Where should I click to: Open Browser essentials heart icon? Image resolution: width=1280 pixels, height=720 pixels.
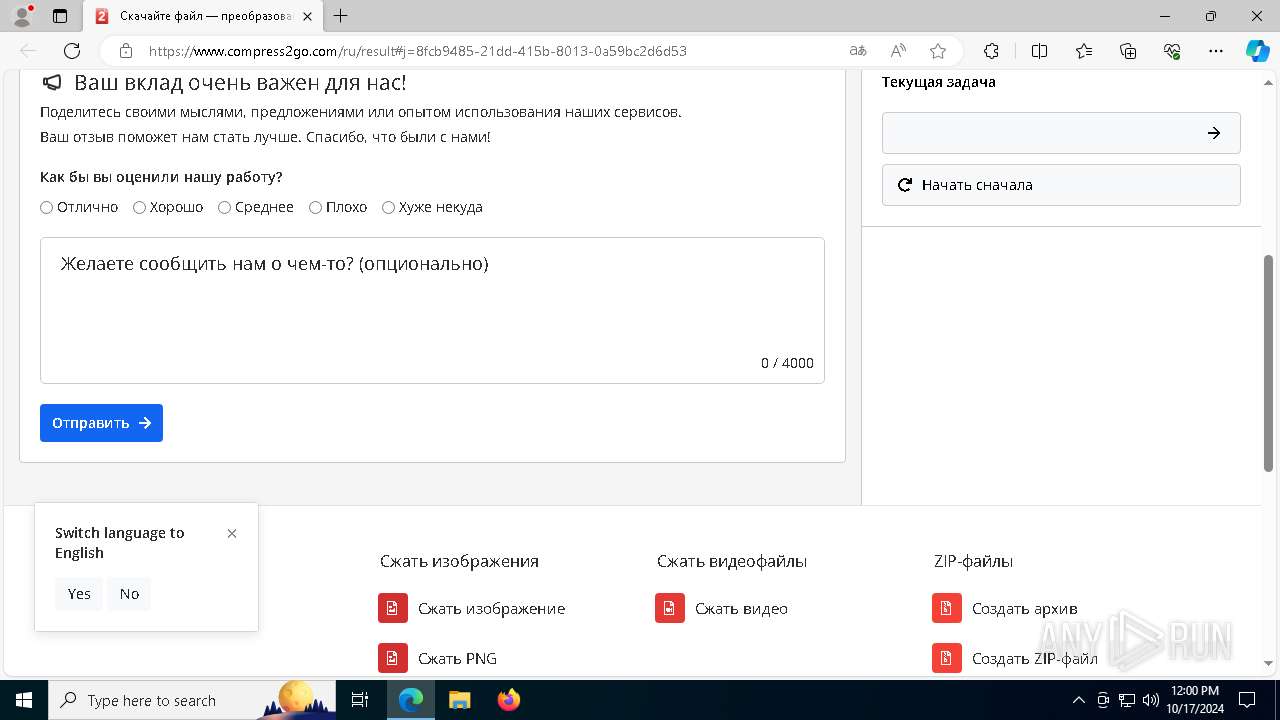pos(1172,51)
